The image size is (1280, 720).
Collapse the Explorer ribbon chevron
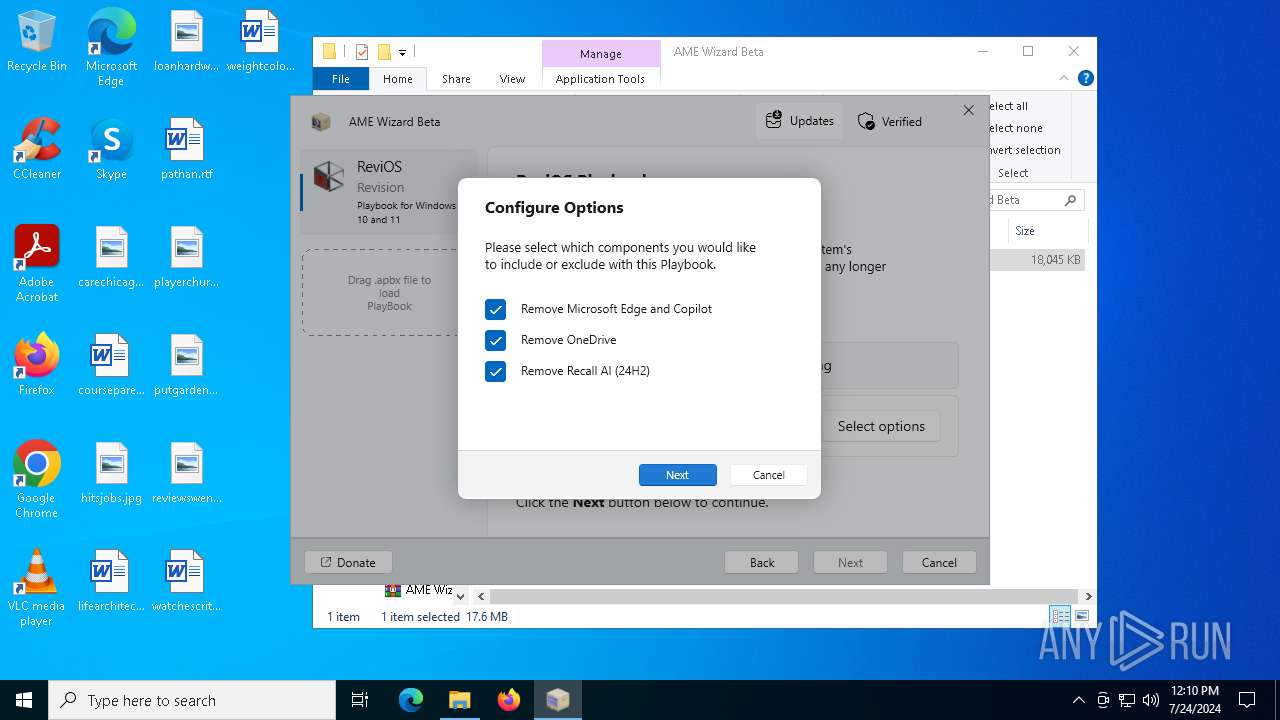click(1065, 78)
